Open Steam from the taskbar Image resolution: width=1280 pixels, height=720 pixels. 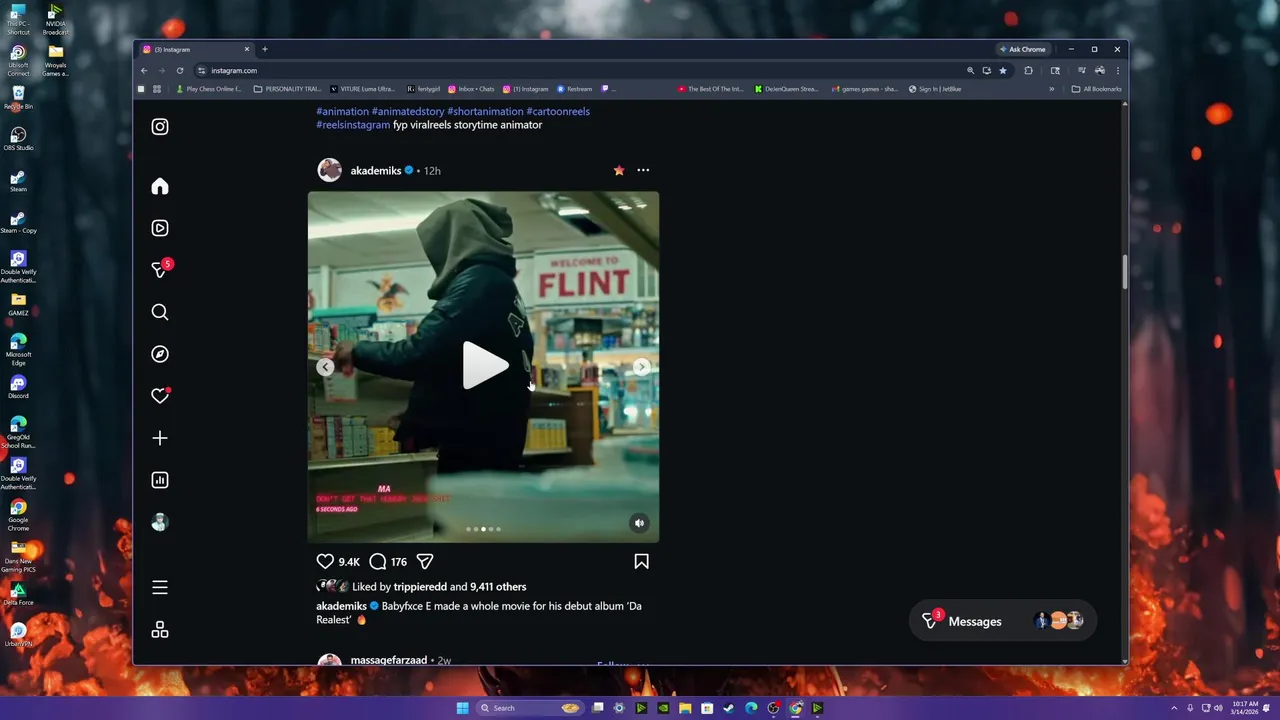(x=729, y=708)
